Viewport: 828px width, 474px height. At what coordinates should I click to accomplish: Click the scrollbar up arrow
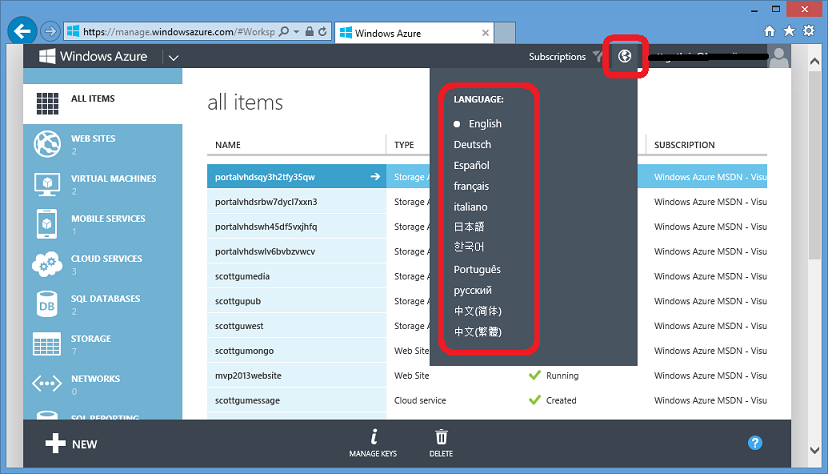[814, 61]
